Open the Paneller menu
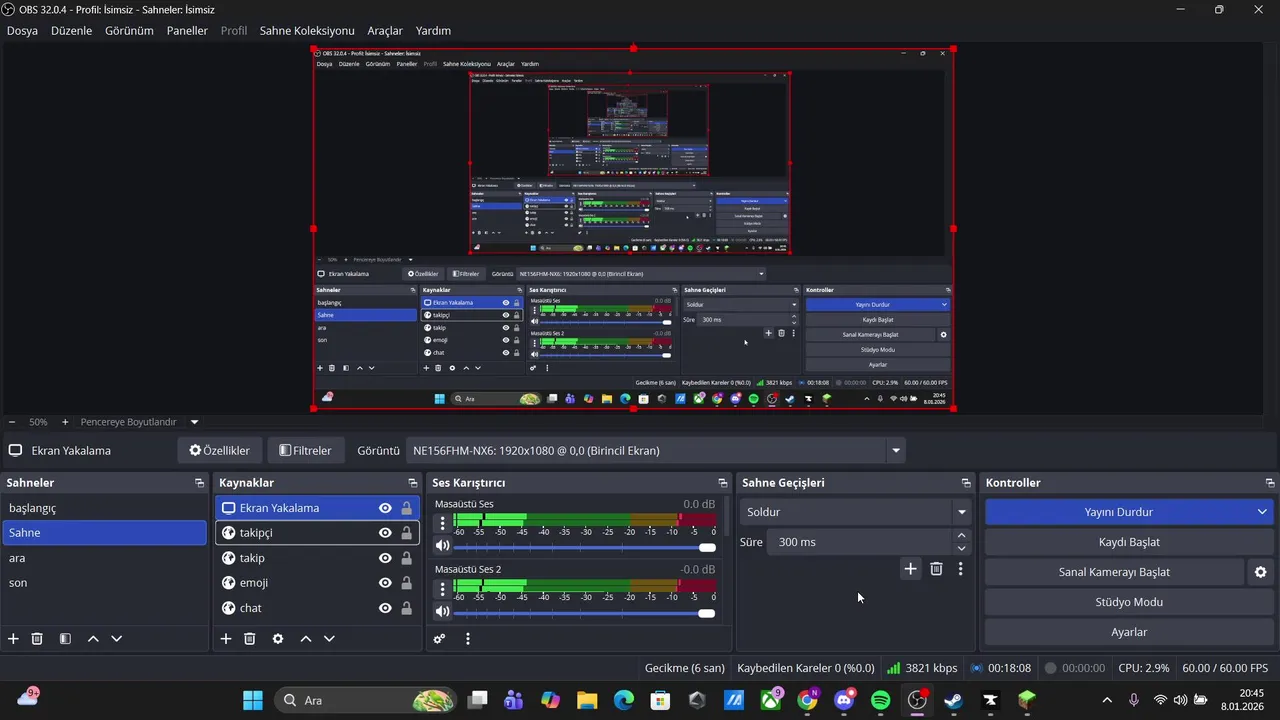The width and height of the screenshot is (1280, 720). pyautogui.click(x=187, y=31)
